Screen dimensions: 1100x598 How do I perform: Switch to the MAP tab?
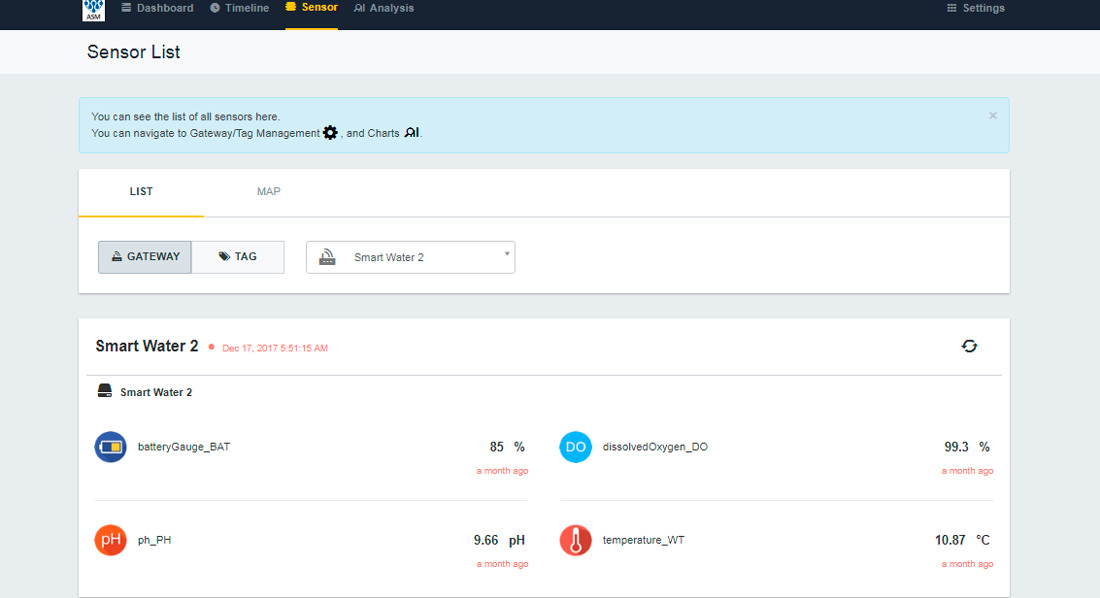pyautogui.click(x=269, y=192)
